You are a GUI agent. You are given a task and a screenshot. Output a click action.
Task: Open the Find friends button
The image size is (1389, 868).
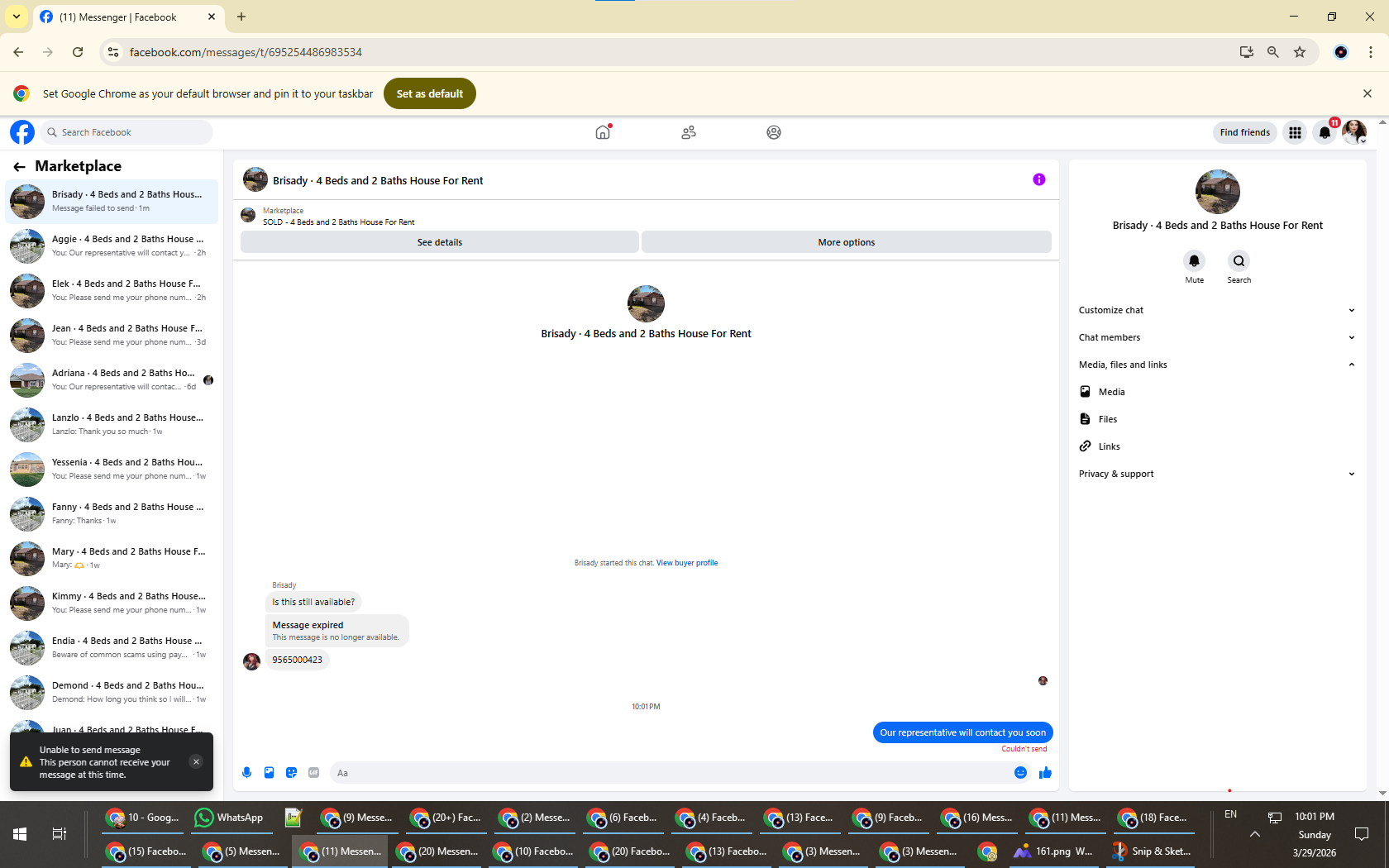click(x=1245, y=132)
